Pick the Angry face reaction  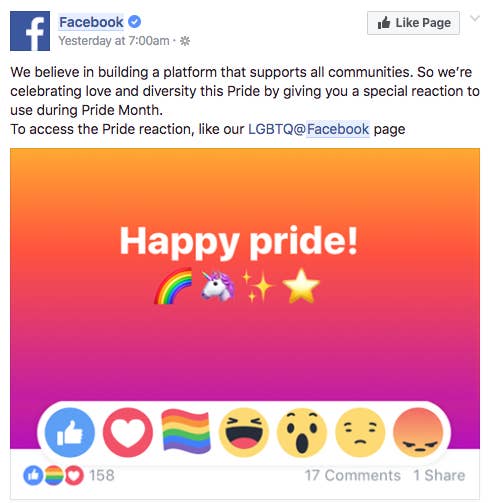tap(418, 432)
